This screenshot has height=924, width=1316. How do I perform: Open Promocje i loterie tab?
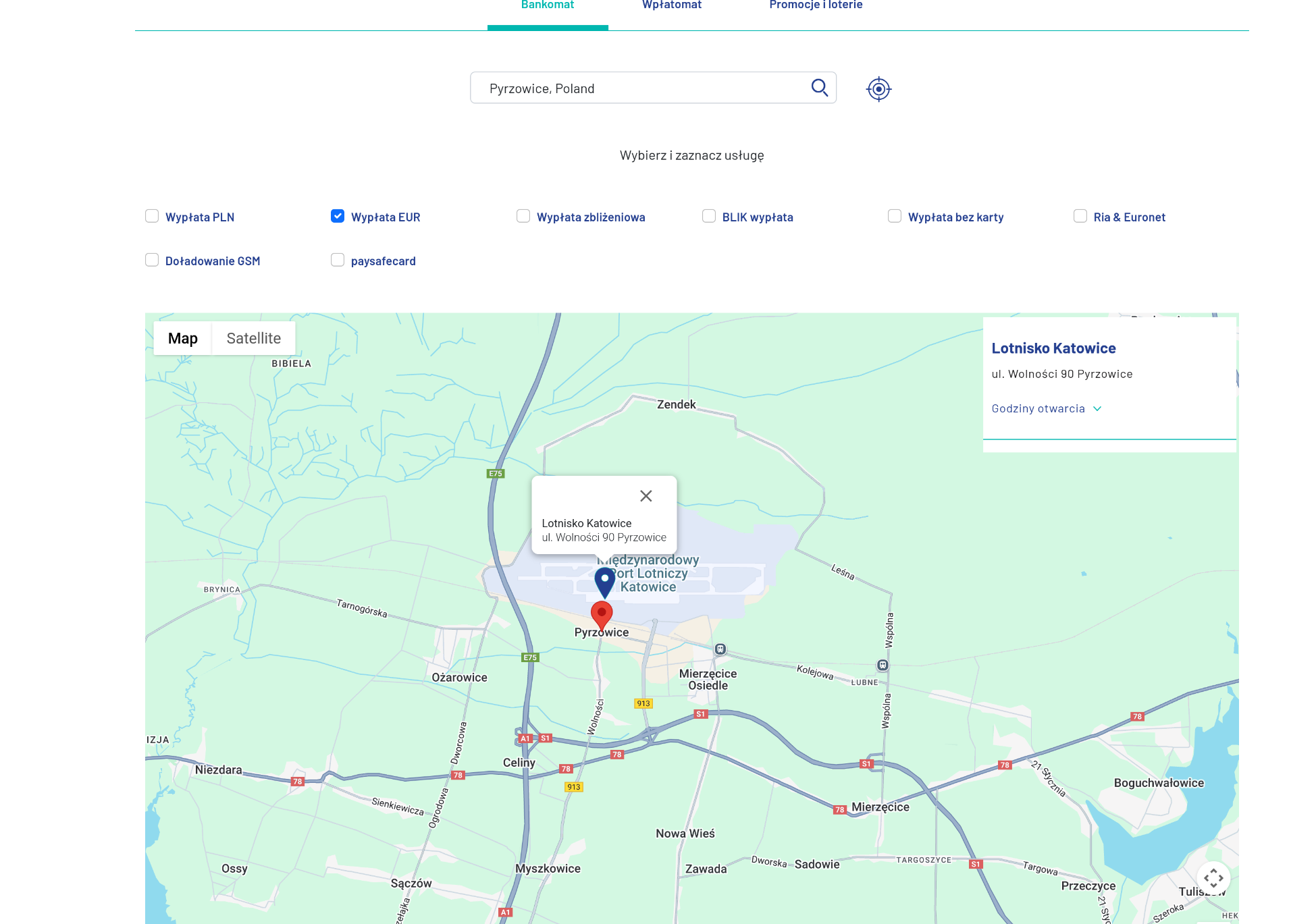coord(816,5)
